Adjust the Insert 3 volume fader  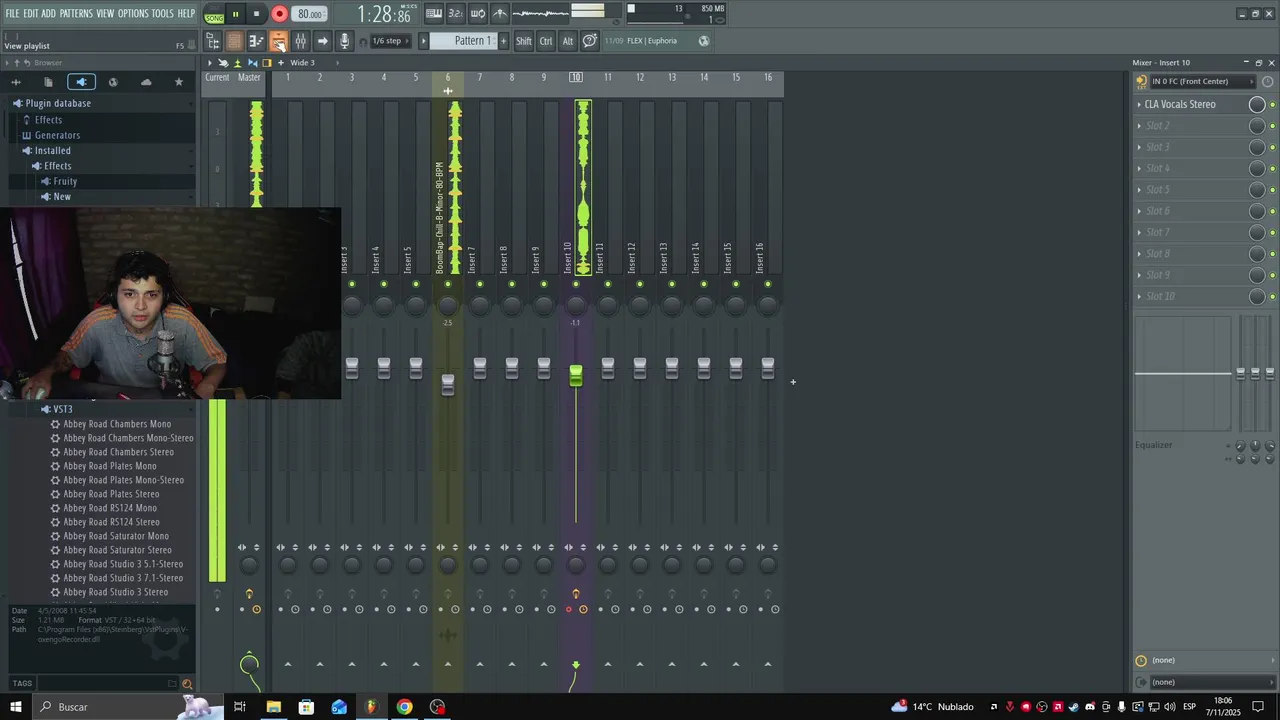[352, 368]
